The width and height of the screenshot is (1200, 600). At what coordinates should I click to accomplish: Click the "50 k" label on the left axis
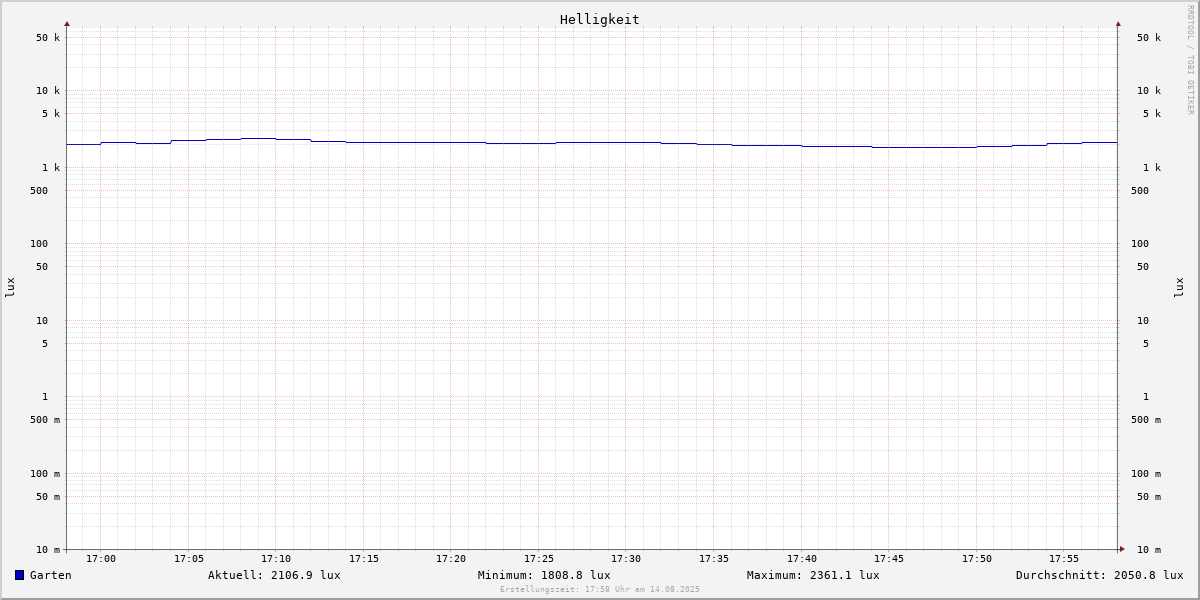tap(48, 38)
